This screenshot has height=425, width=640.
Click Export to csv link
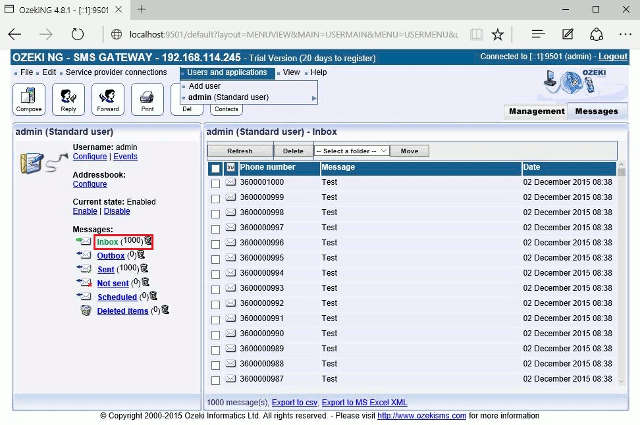[x=294, y=403]
